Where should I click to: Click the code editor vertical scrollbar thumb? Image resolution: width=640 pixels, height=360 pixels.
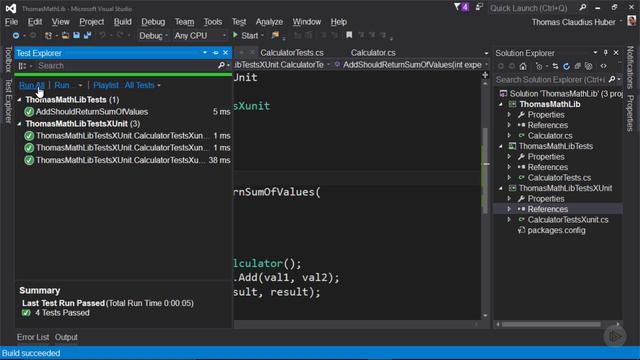(485, 171)
